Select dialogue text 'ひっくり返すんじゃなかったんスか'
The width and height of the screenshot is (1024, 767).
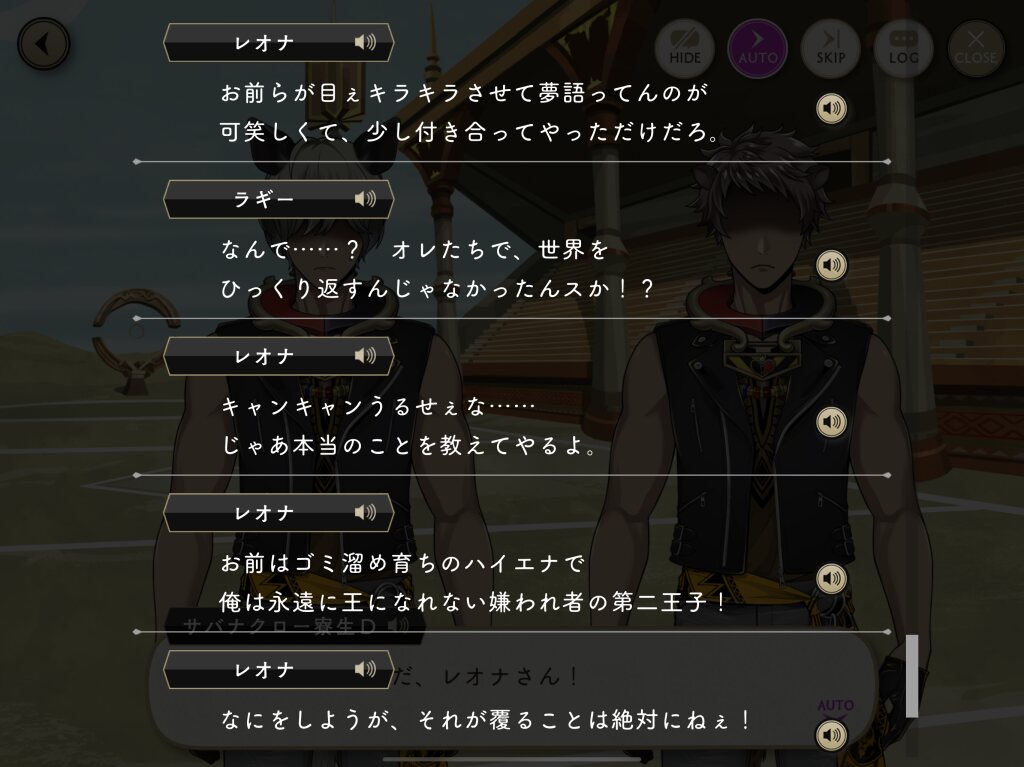click(415, 289)
